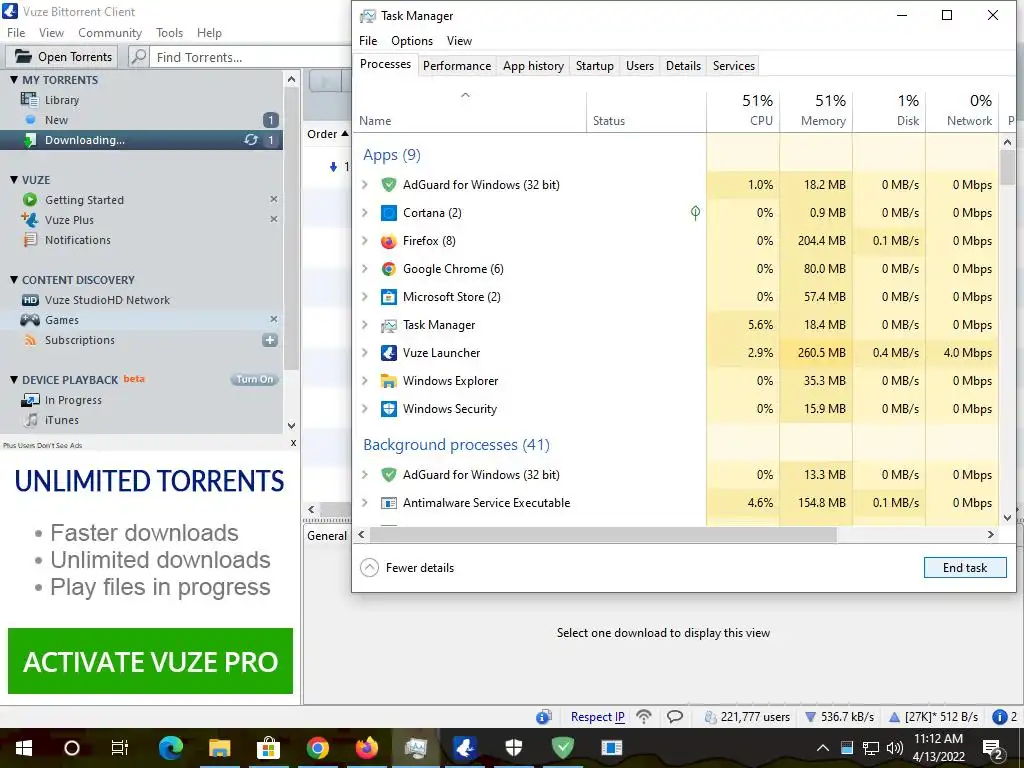The width and height of the screenshot is (1024, 768).
Task: Open the Startup tab in Task Manager
Action: coord(594,66)
